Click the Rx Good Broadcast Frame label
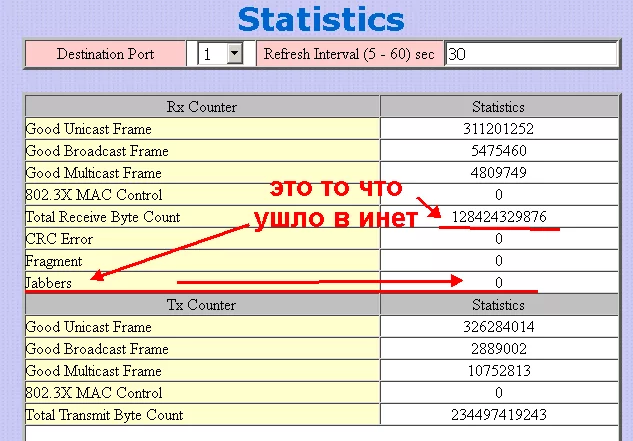The width and height of the screenshot is (633, 441). 97,151
